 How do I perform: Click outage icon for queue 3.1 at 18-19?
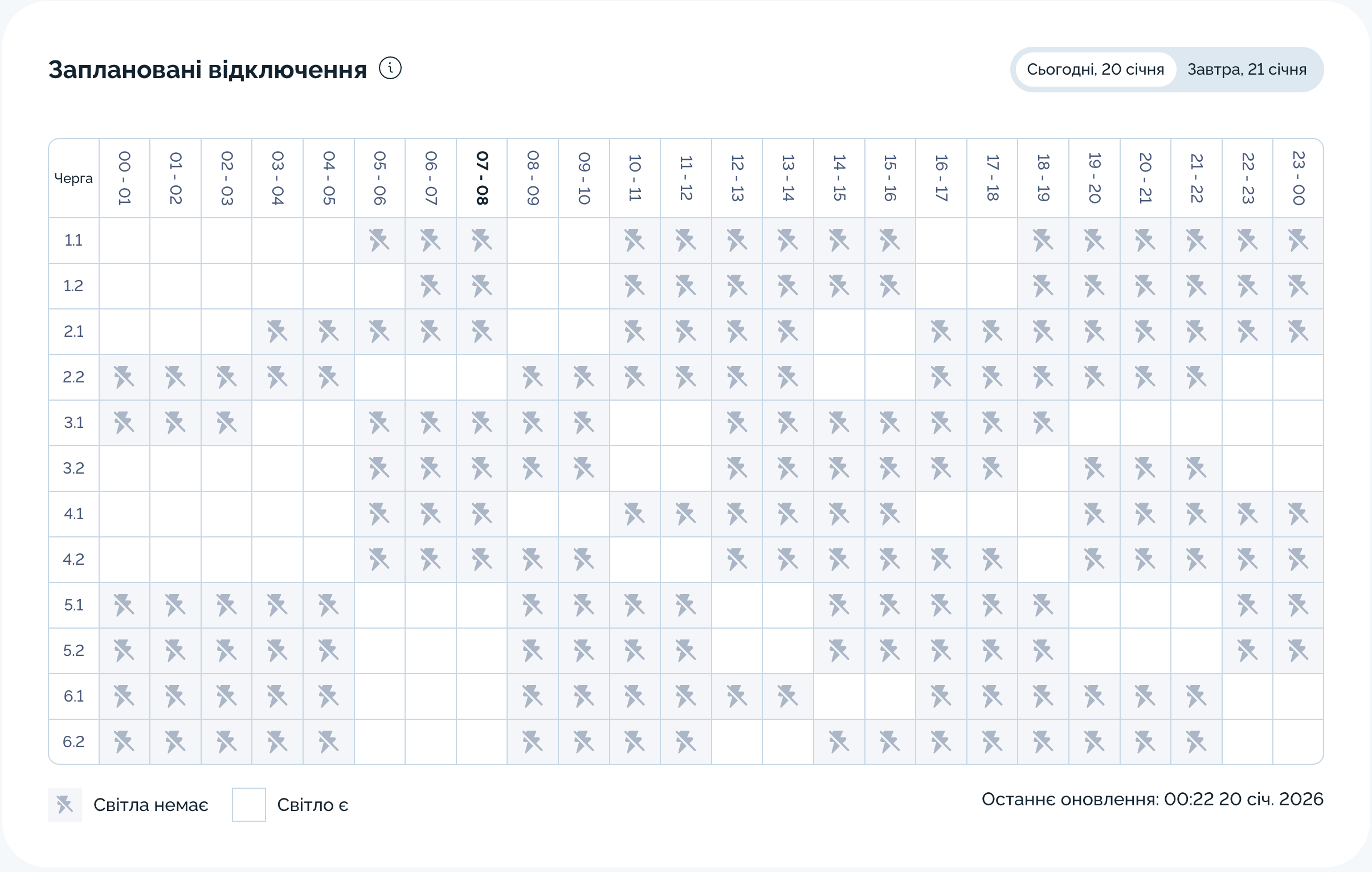point(1043,422)
